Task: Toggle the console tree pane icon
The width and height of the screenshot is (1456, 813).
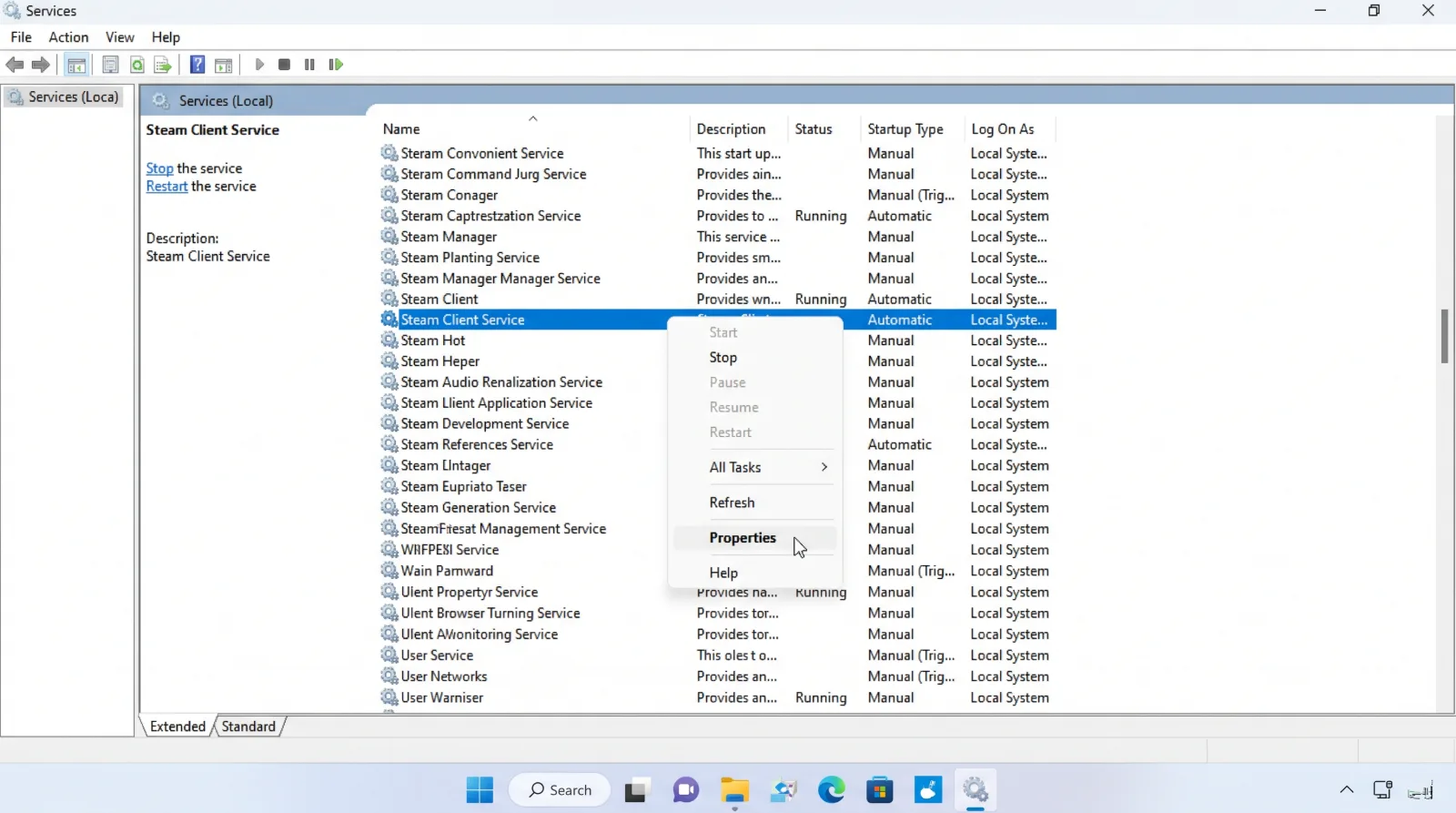Action: (x=76, y=65)
